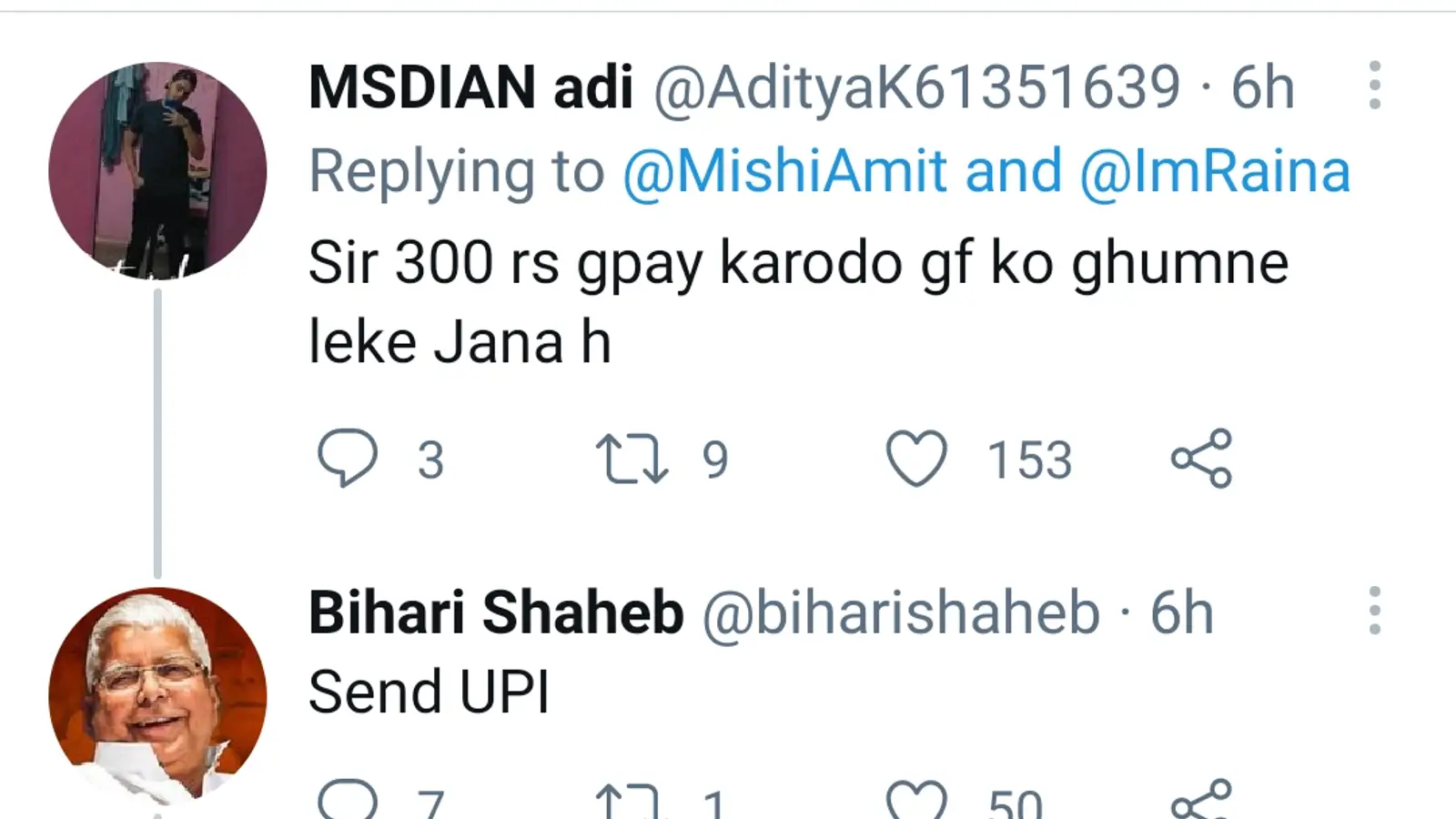Open Bihari Shaheb's profile picture
Viewport: 1456px width, 819px height.
coord(157,696)
